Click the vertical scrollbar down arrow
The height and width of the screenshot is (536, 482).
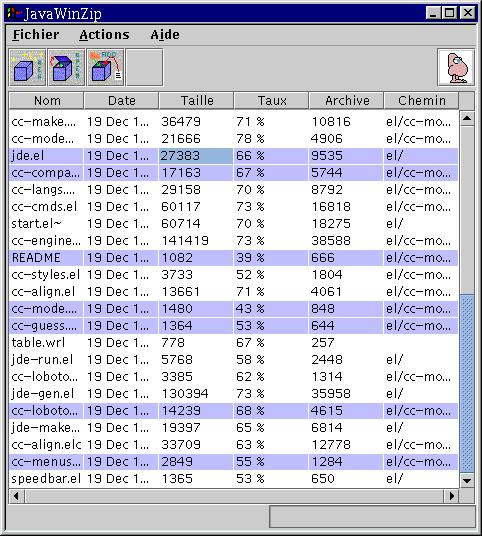tap(467, 480)
